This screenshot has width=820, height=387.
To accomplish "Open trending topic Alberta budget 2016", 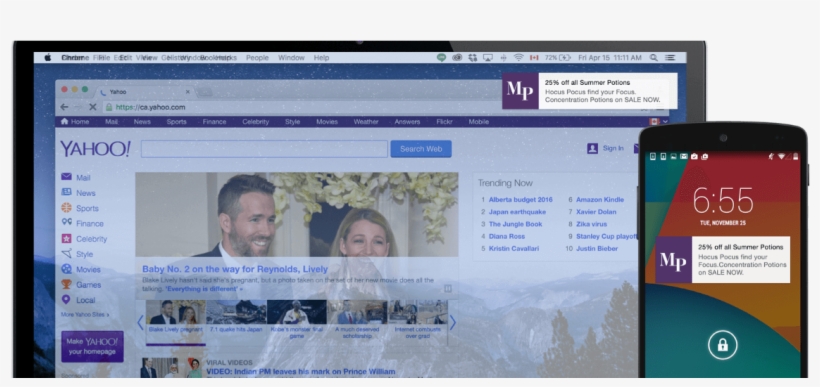I will [520, 199].
